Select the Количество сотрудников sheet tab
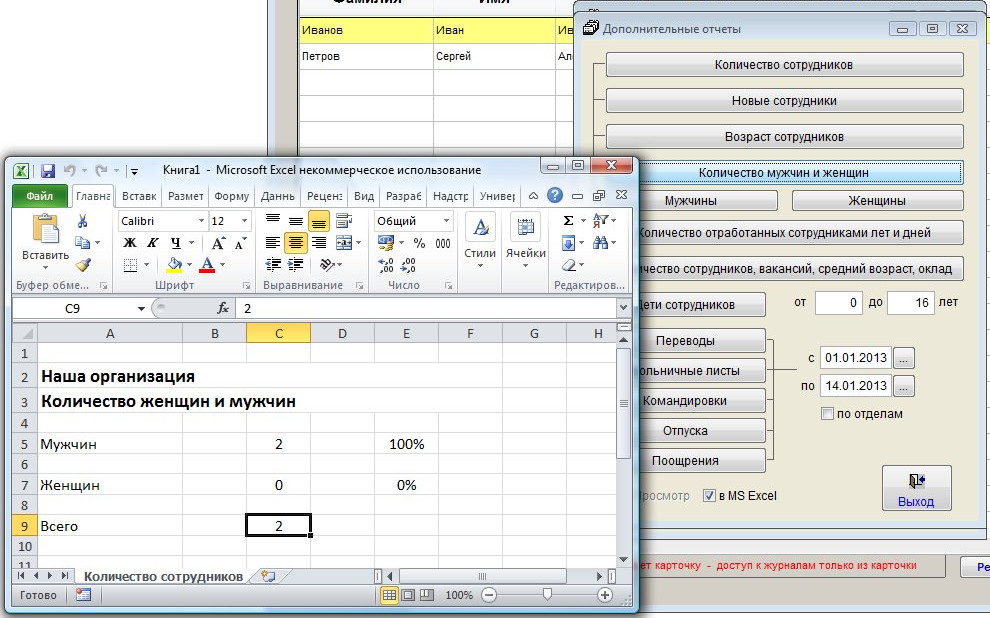The width and height of the screenshot is (990, 618). (x=164, y=576)
